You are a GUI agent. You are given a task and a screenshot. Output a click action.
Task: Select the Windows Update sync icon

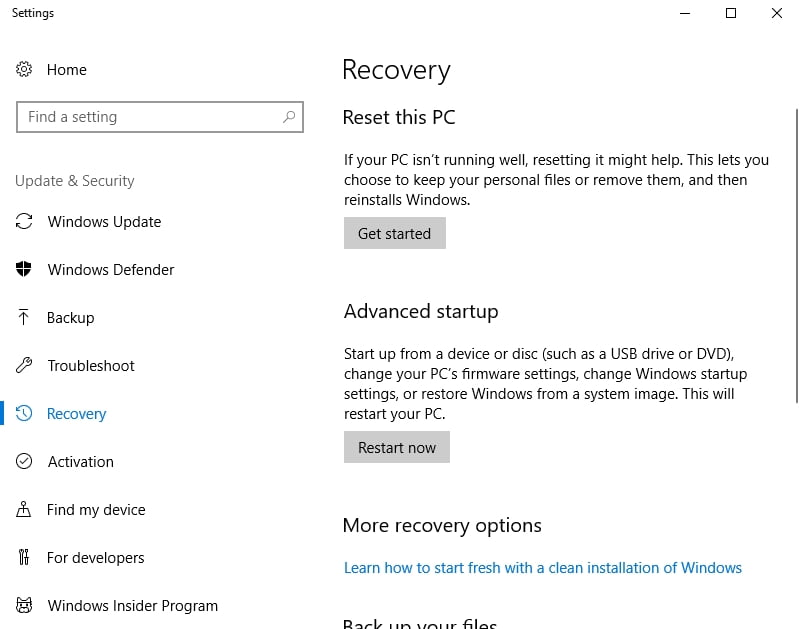23,221
